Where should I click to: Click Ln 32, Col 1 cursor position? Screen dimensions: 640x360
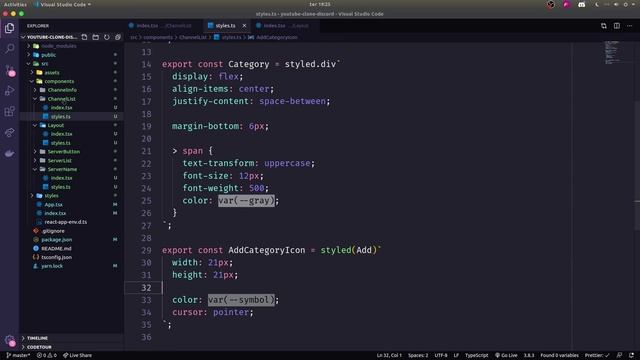click(389, 355)
